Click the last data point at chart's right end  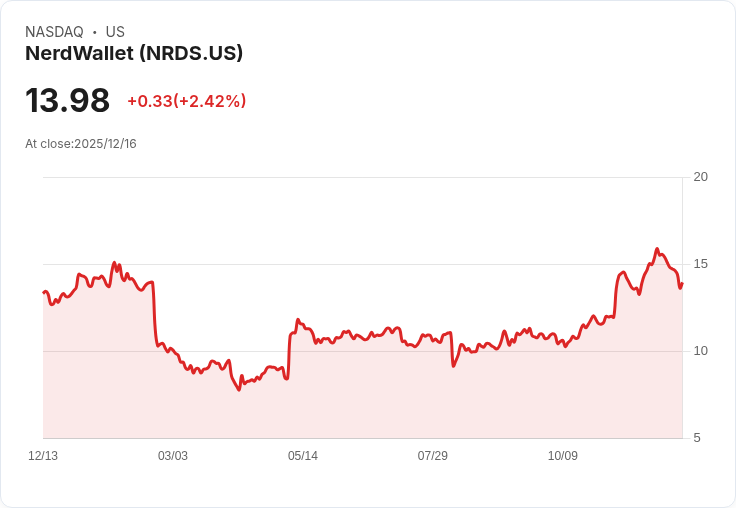click(682, 284)
